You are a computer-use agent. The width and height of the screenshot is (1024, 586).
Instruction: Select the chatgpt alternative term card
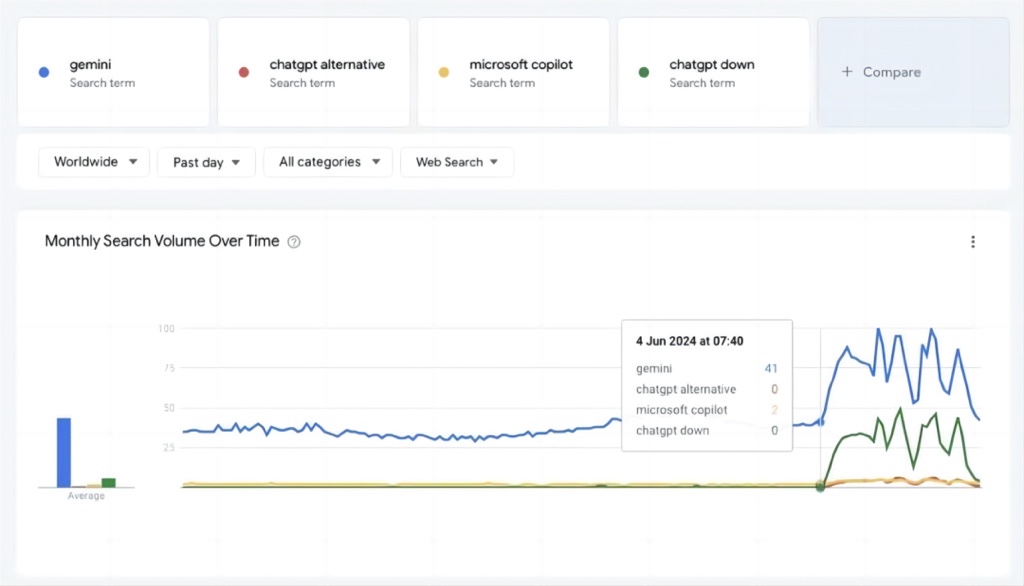[x=313, y=73]
